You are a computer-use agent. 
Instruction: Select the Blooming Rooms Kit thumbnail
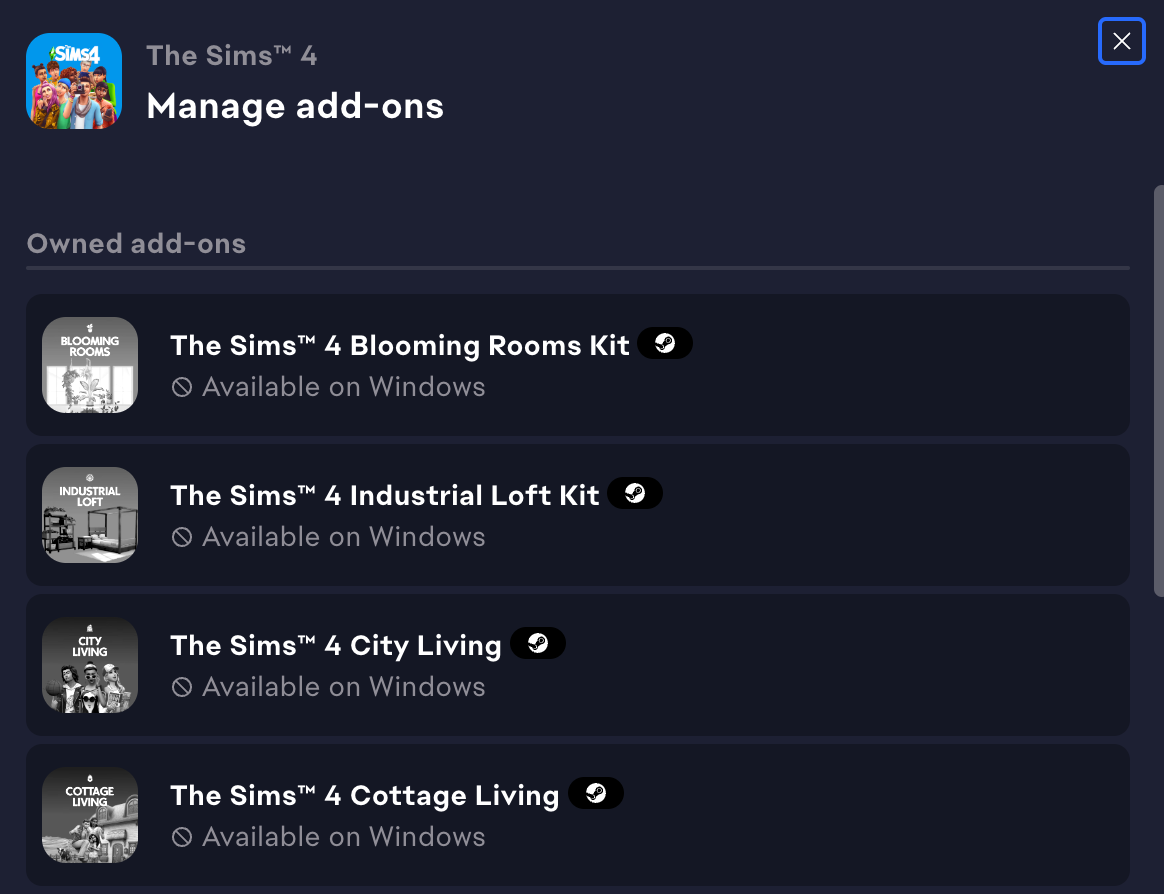(90, 365)
